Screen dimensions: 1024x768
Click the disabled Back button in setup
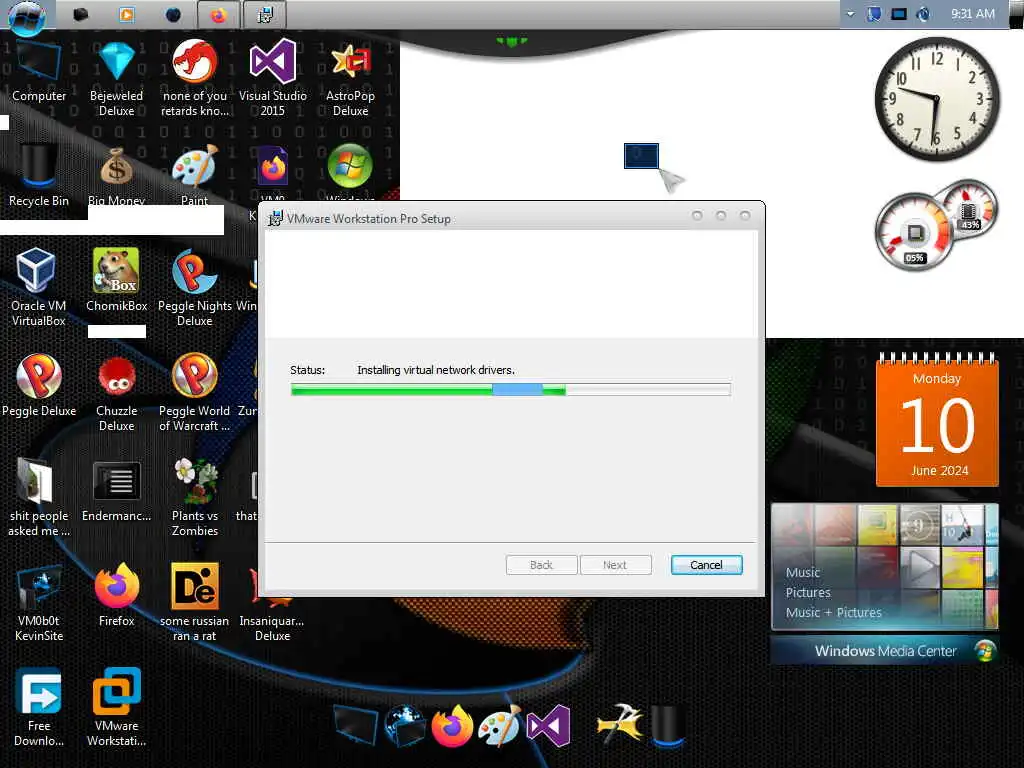(x=541, y=565)
